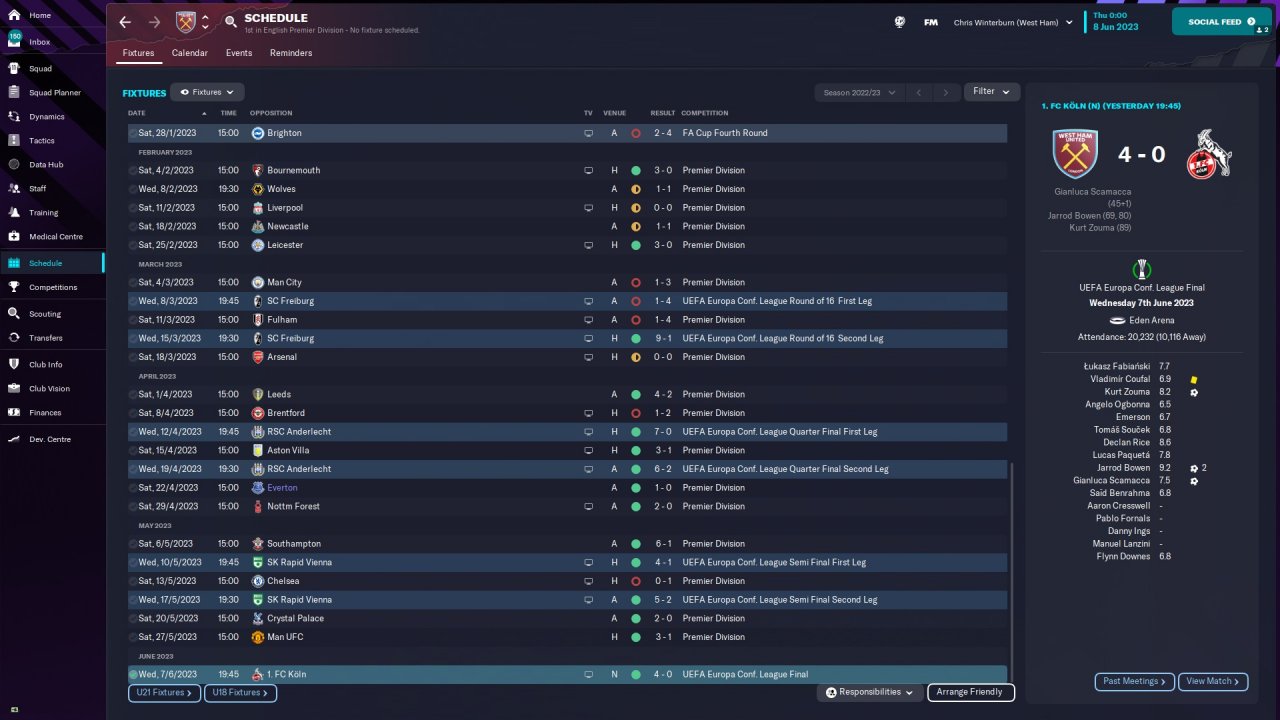Open the Social Feed
This screenshot has height=720, width=1280.
pyautogui.click(x=1222, y=22)
